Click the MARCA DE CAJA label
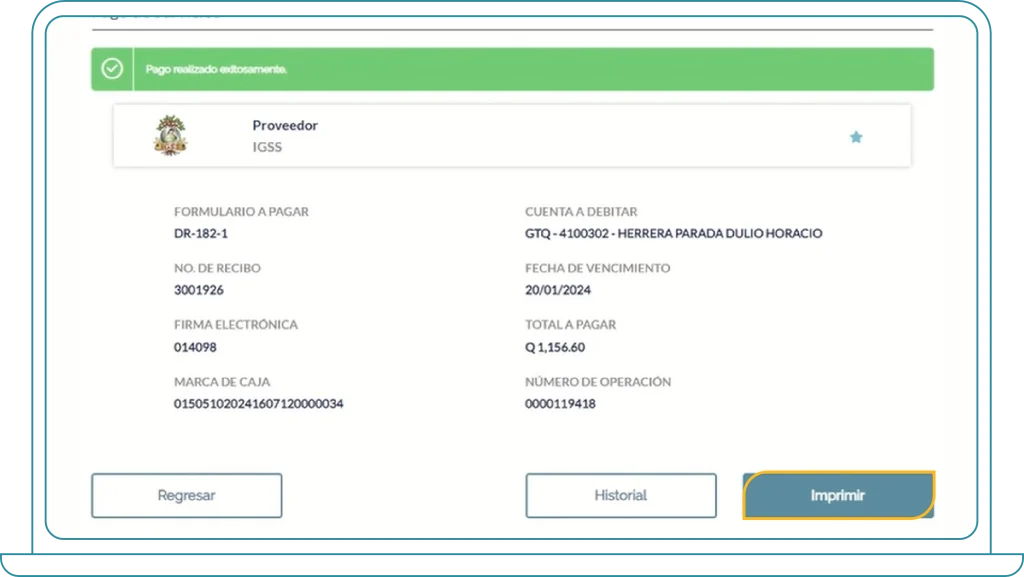Image resolution: width=1024 pixels, height=577 pixels. pos(221,382)
